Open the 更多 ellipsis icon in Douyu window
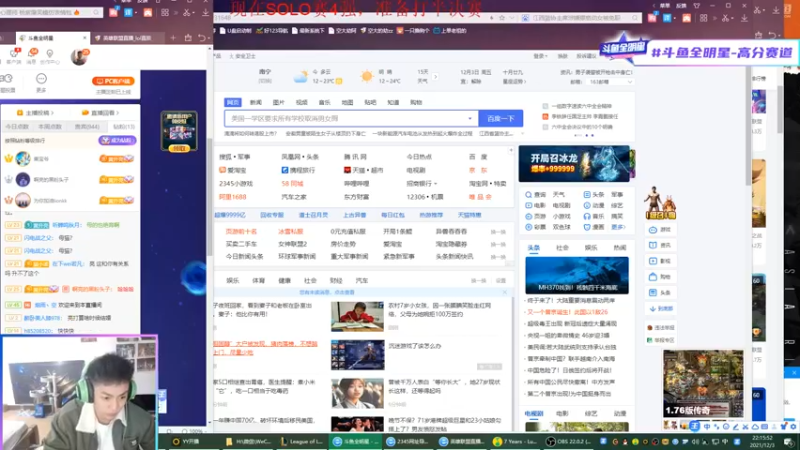 [x=41, y=79]
